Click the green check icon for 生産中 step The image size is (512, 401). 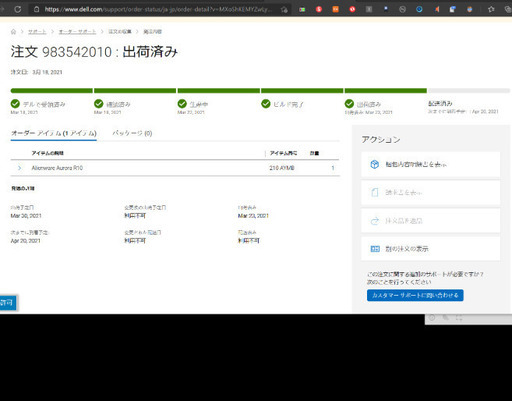pyautogui.click(x=182, y=104)
